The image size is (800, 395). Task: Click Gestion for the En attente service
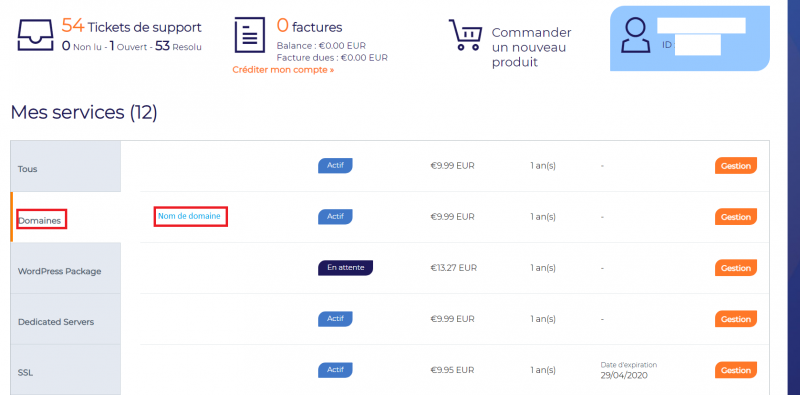736,268
